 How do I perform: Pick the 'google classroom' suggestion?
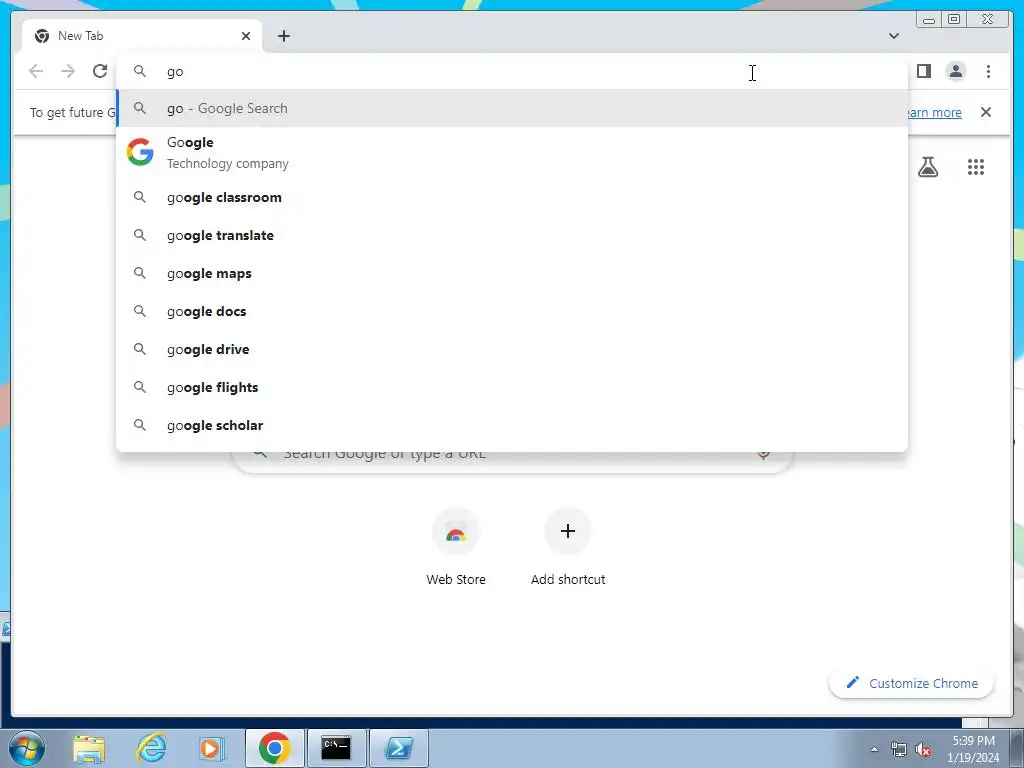click(x=512, y=197)
